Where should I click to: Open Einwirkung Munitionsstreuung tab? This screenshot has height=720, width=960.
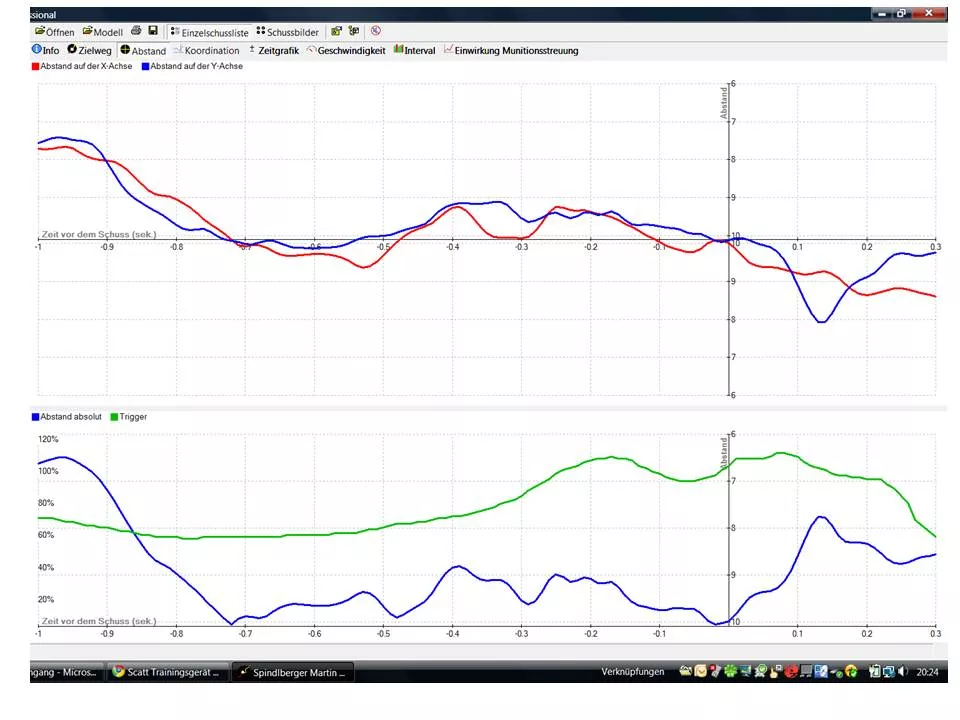(x=510, y=50)
